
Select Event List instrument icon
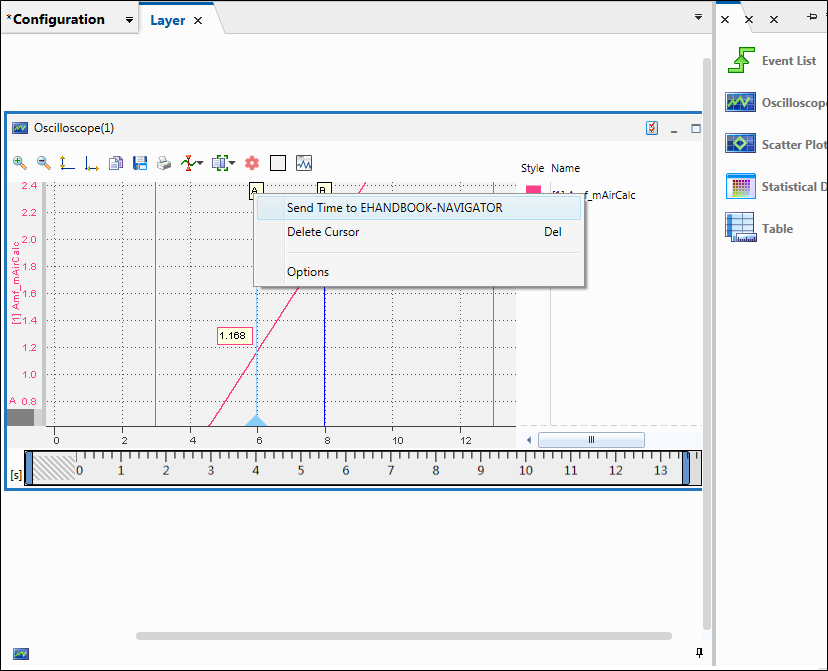tap(740, 60)
